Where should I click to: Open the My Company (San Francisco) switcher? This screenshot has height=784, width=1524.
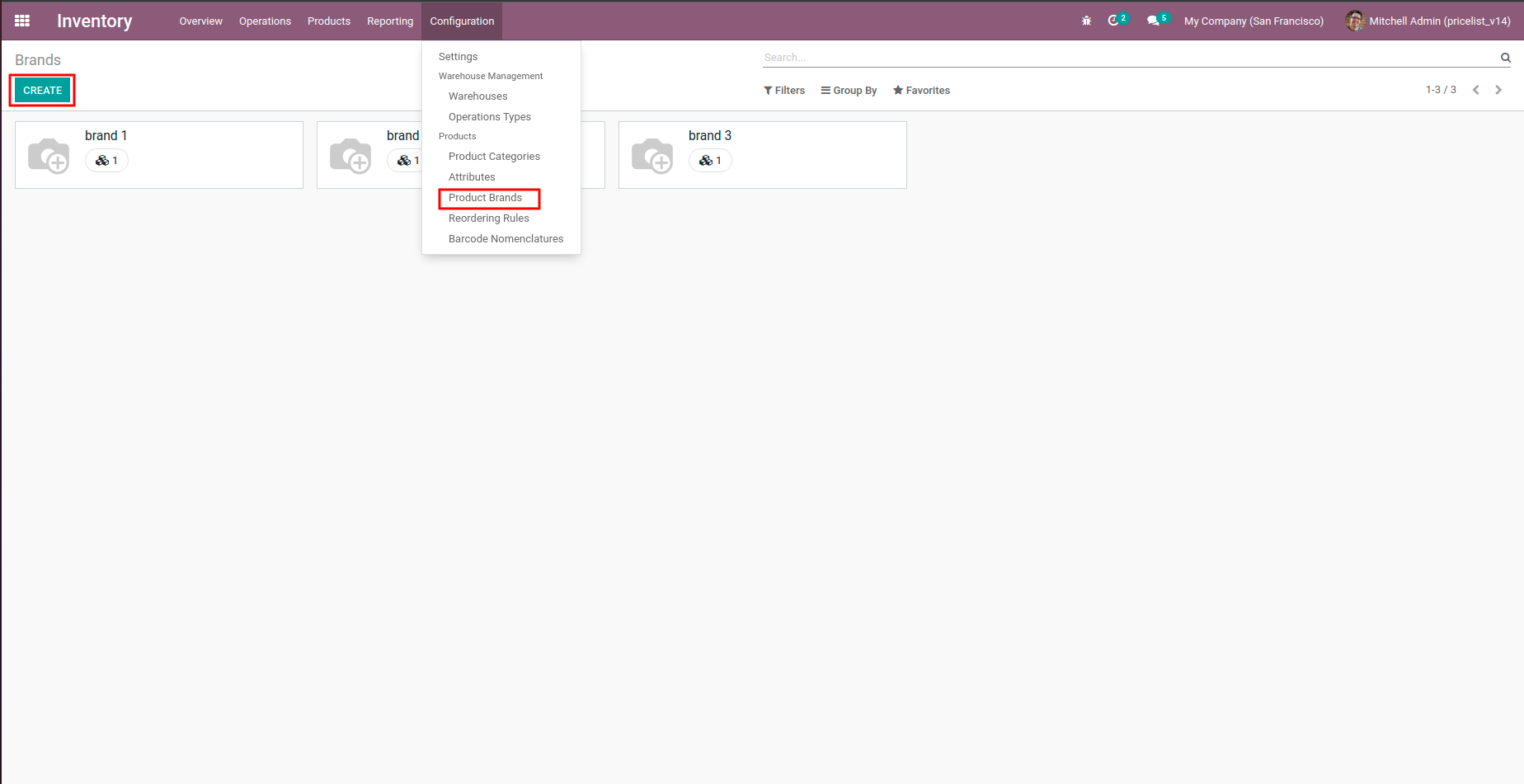click(x=1254, y=21)
